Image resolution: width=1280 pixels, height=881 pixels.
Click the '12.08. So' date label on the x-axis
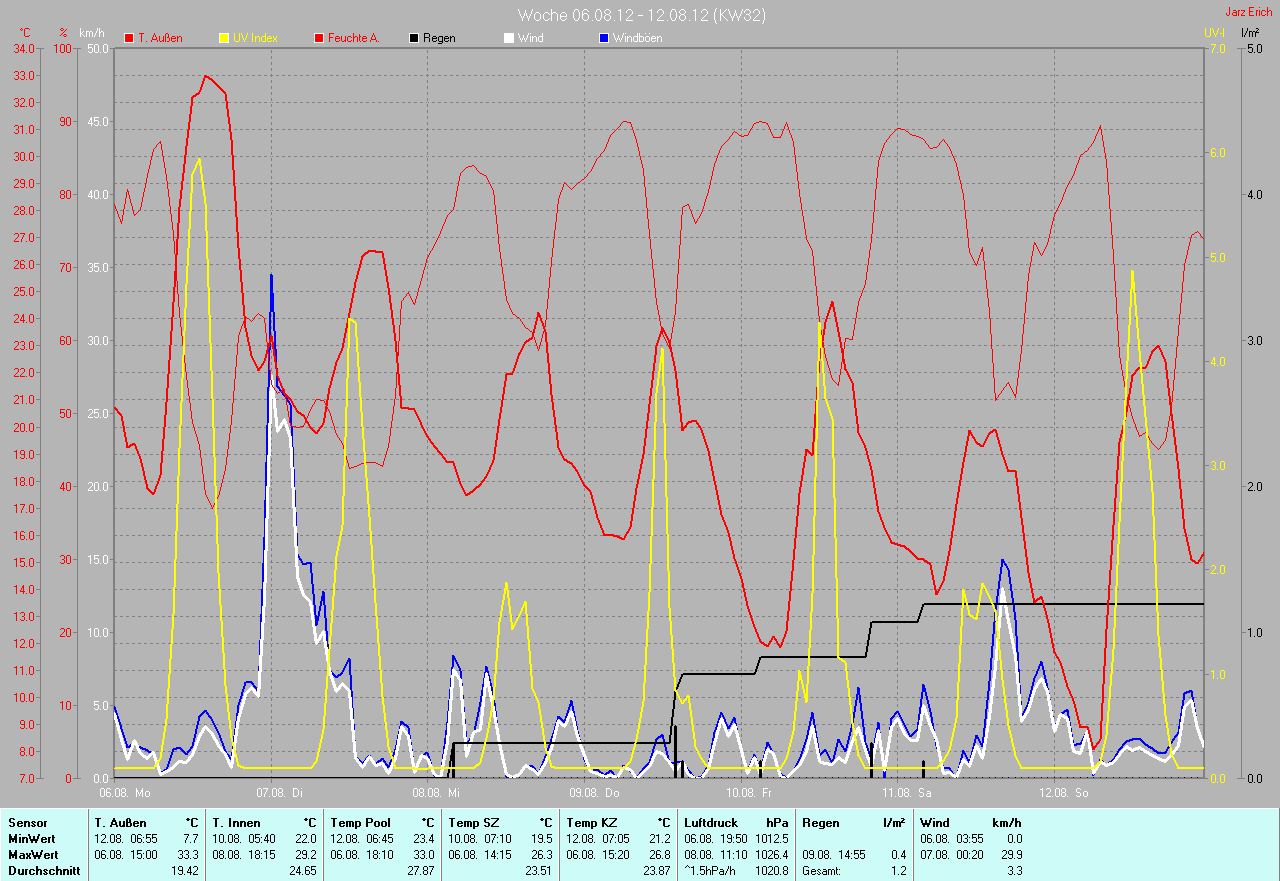[1064, 792]
